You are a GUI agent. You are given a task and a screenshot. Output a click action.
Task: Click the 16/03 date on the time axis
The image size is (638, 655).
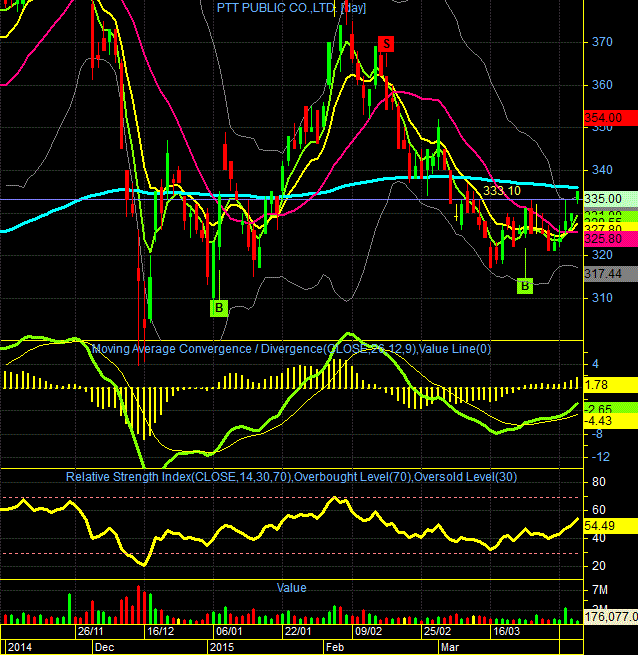pos(506,631)
